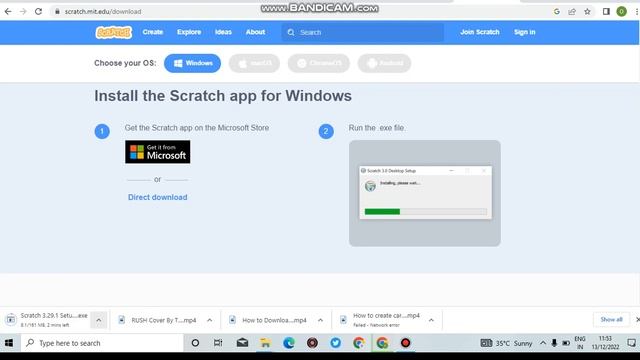Click the browser forward arrow
Viewport: 640px width, 360px height.
pyautogui.click(x=23, y=11)
